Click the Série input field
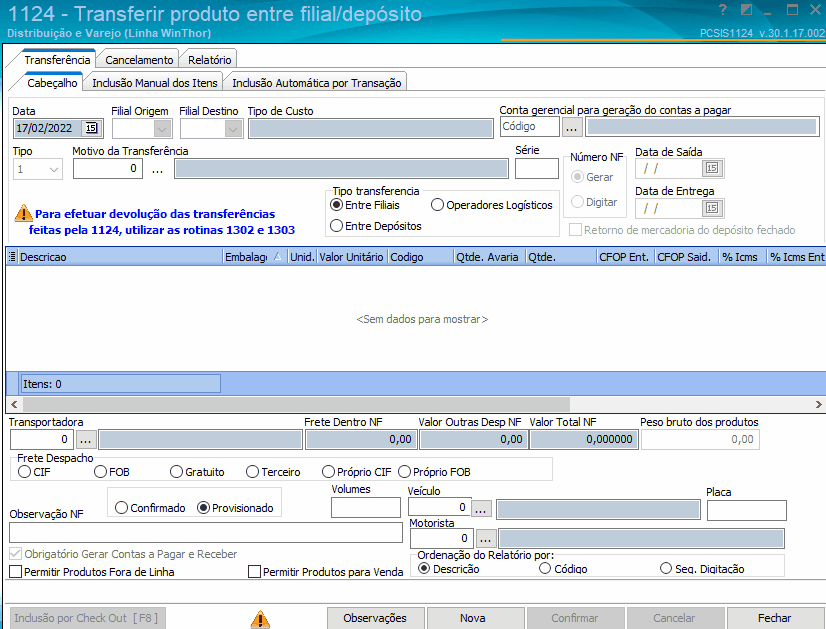The height and width of the screenshot is (629, 826). 536,169
